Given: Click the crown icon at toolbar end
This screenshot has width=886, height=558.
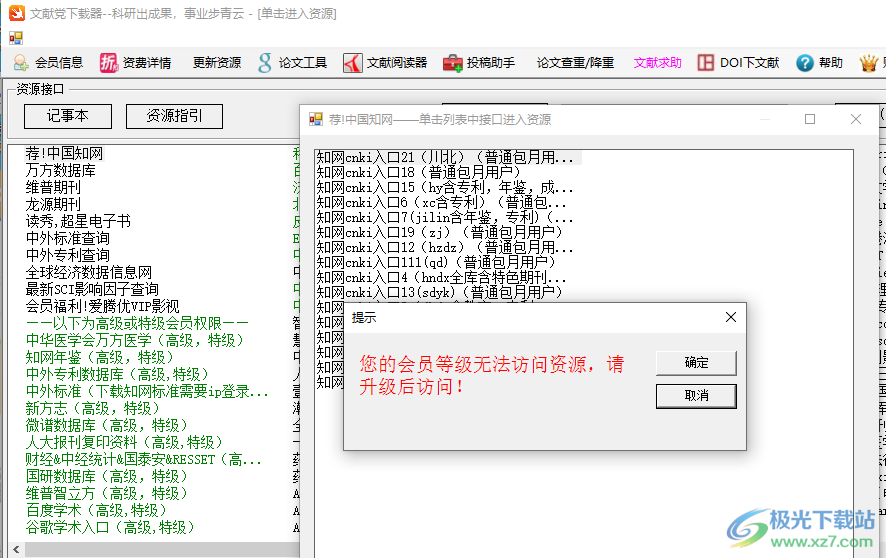Looking at the screenshot, I should coord(868,63).
